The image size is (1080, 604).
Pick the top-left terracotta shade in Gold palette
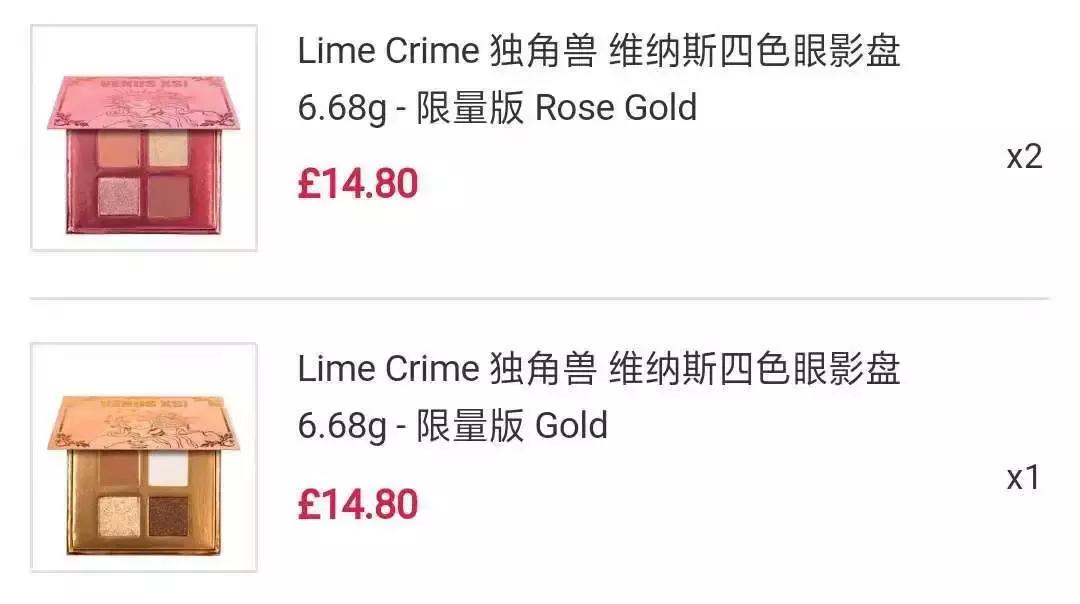[119, 469]
